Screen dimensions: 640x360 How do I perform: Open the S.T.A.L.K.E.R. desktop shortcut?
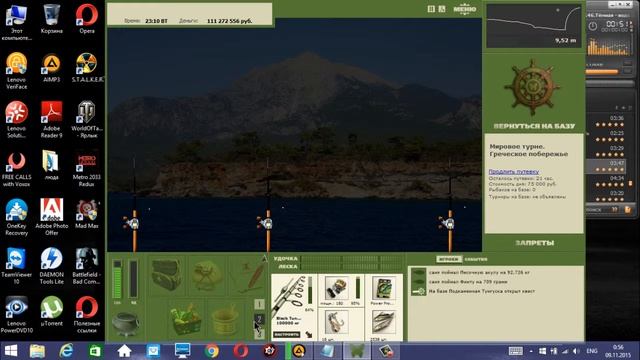click(x=87, y=68)
